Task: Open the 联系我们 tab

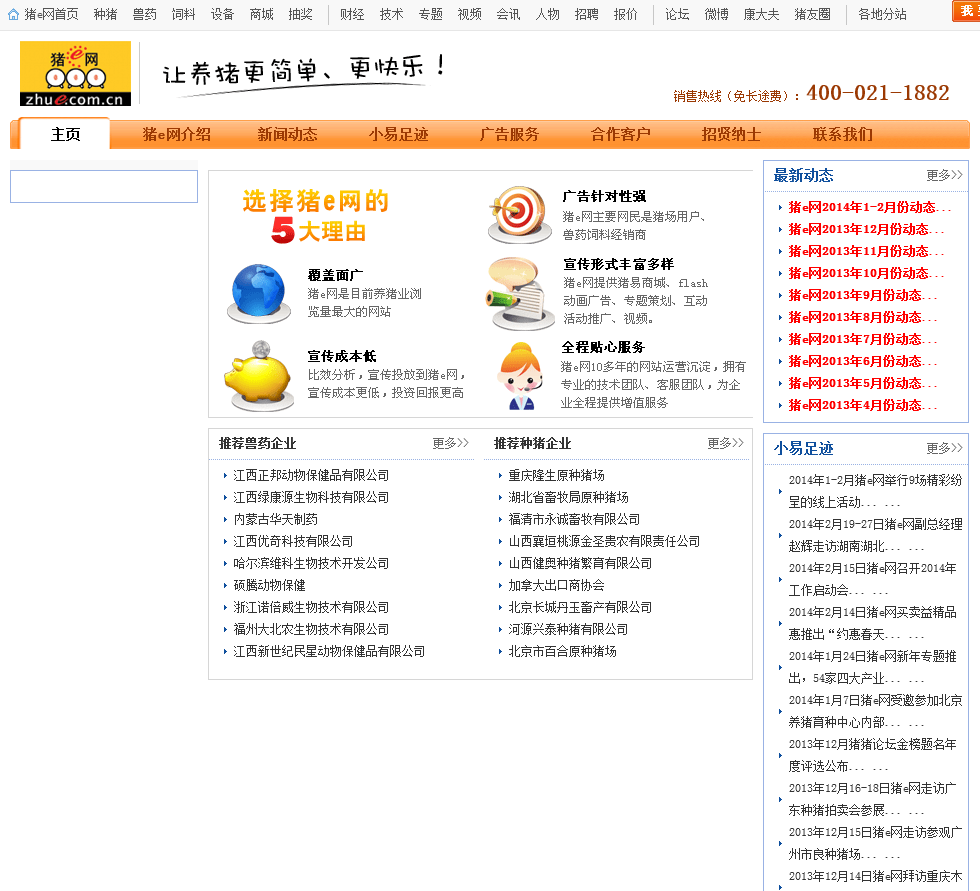Action: (842, 134)
